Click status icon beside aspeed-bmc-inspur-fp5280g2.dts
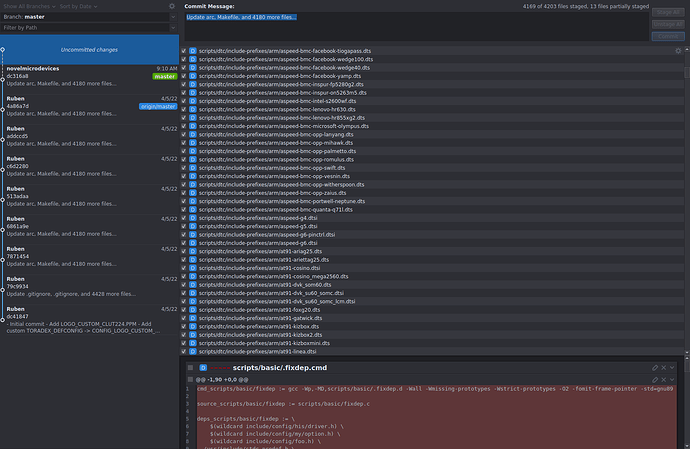Viewport: 690px width, 449px height. [x=193, y=85]
